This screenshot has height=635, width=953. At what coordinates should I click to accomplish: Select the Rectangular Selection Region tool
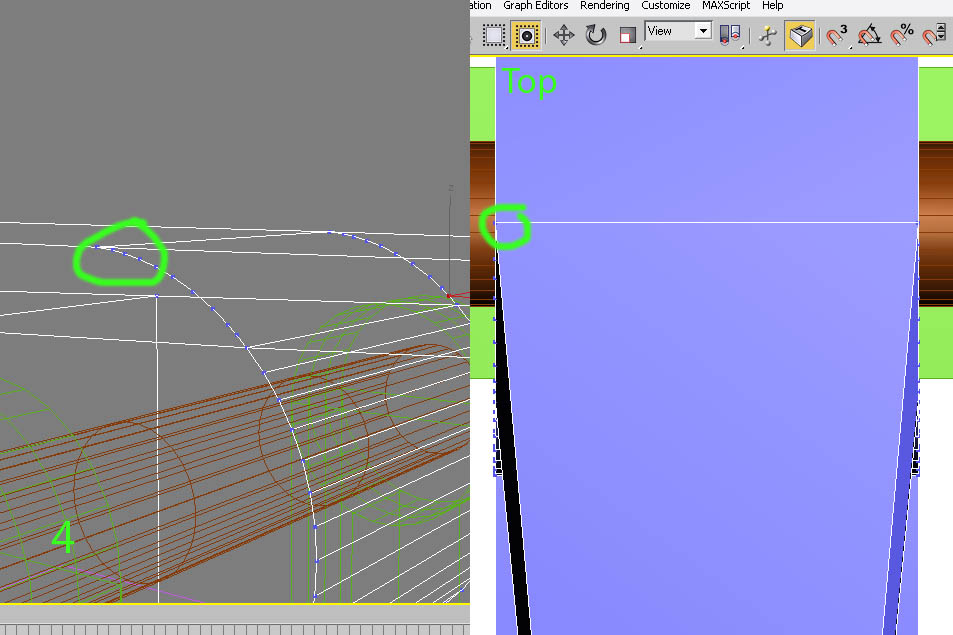click(494, 35)
